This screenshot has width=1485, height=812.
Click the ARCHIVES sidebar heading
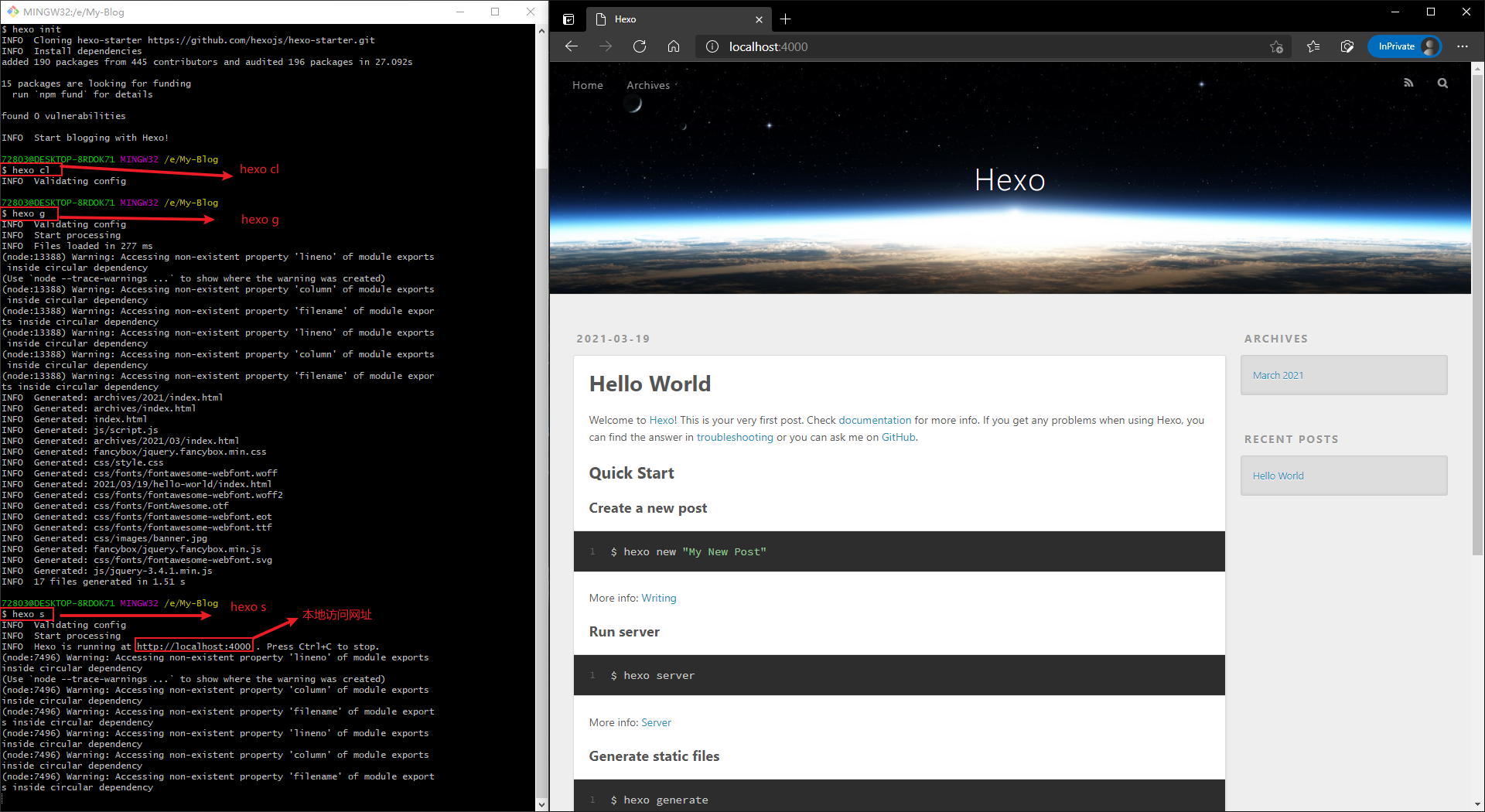[x=1276, y=339]
